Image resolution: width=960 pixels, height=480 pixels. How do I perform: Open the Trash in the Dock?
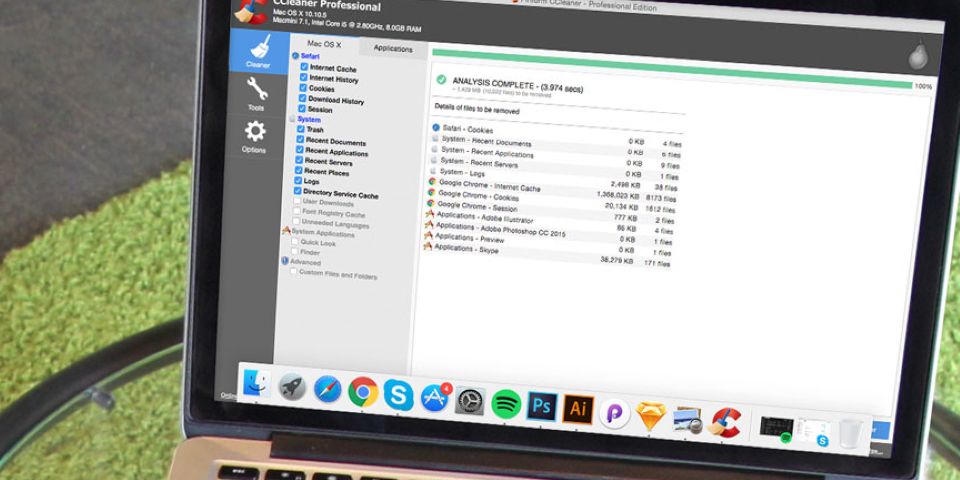pyautogui.click(x=851, y=434)
